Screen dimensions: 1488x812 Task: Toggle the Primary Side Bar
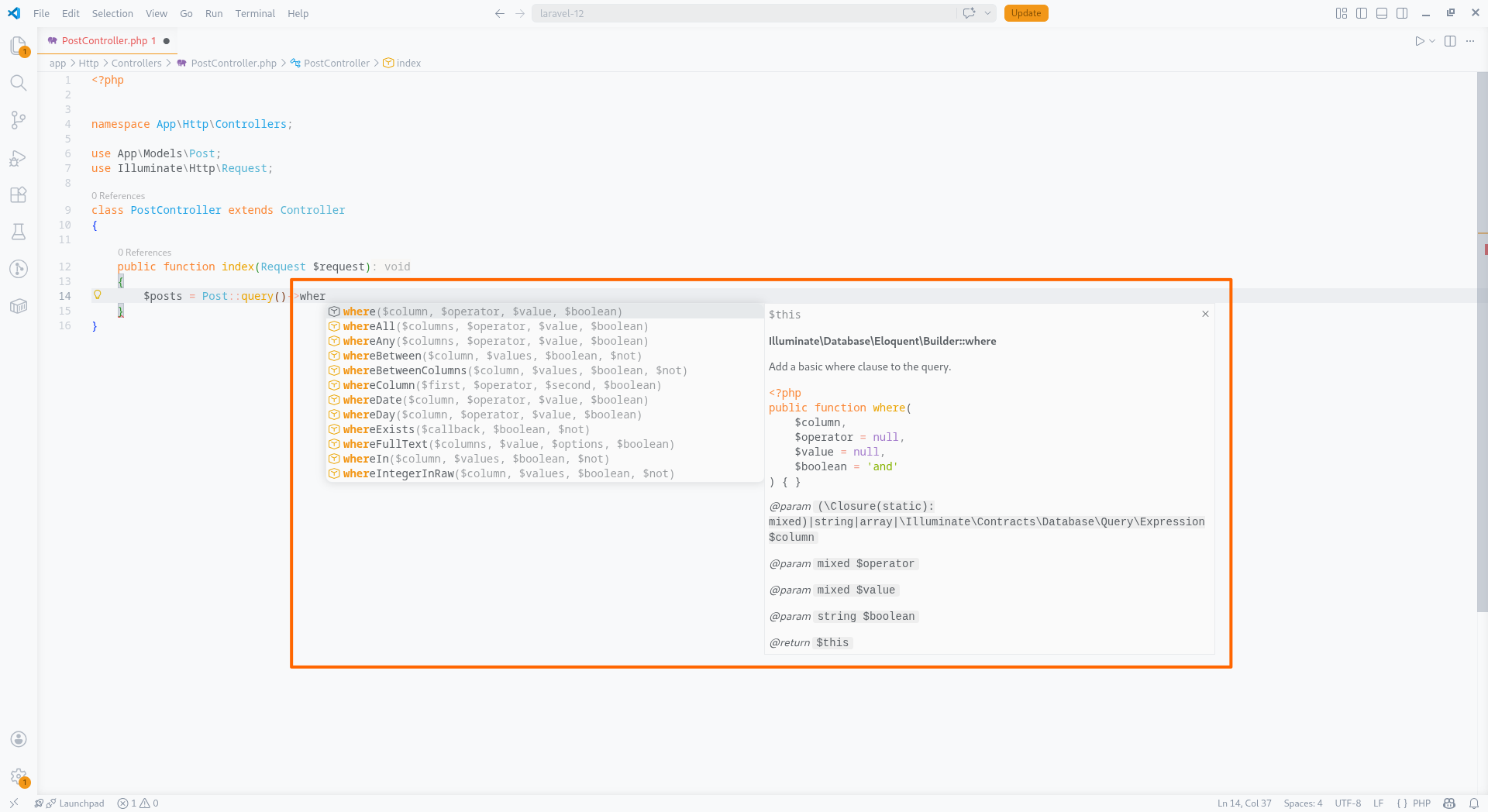[x=1362, y=13]
